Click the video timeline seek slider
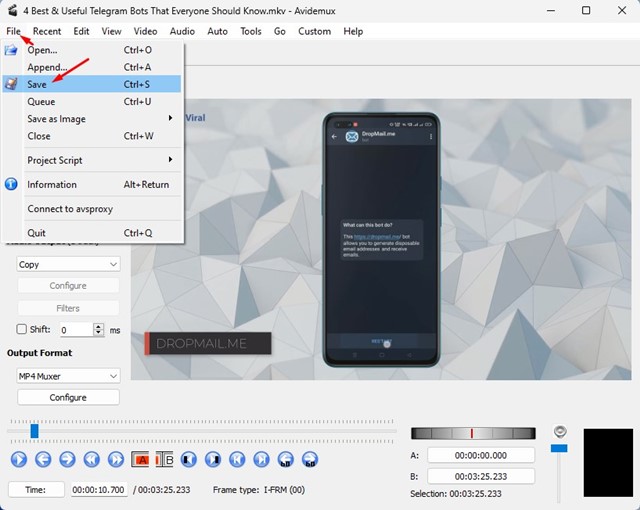 200,431
